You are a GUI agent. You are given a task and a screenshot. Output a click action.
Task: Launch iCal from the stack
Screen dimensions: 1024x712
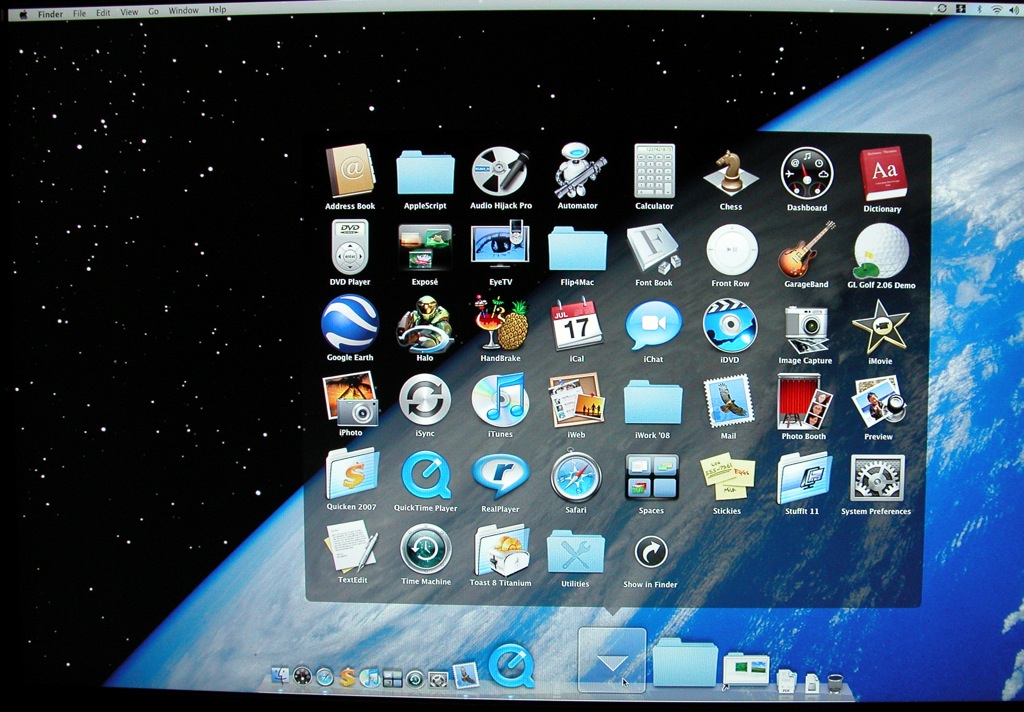(577, 325)
